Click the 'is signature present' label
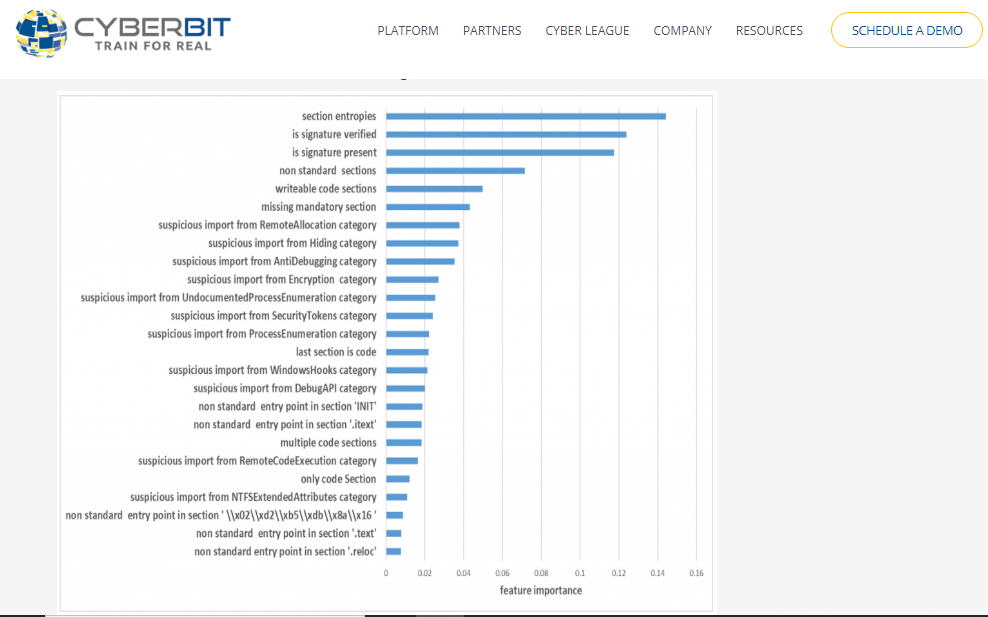The image size is (988, 617). click(334, 153)
